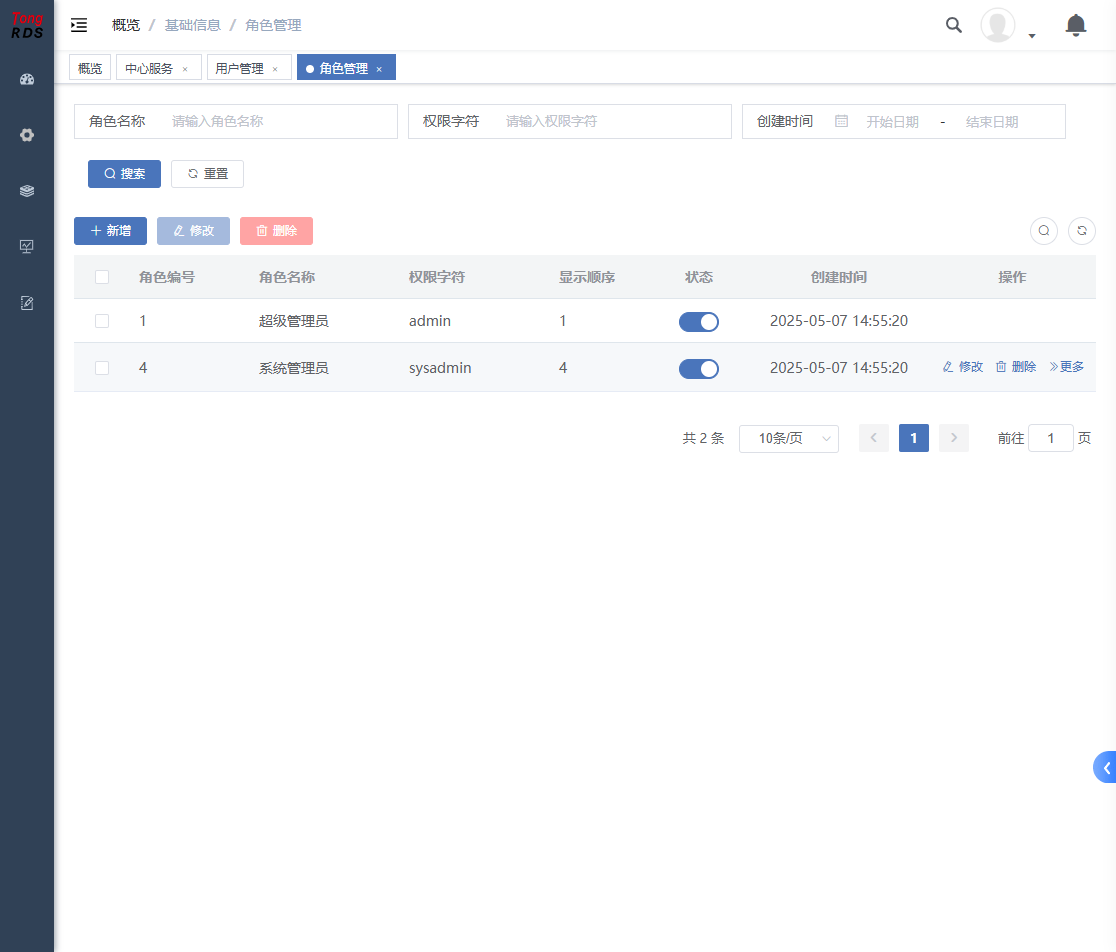
Task: Close the 角色管理 tab
Action: tap(379, 69)
